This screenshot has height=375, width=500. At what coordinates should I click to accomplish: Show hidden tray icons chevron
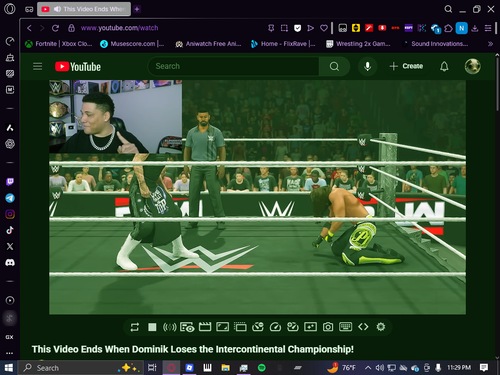[x=368, y=368]
